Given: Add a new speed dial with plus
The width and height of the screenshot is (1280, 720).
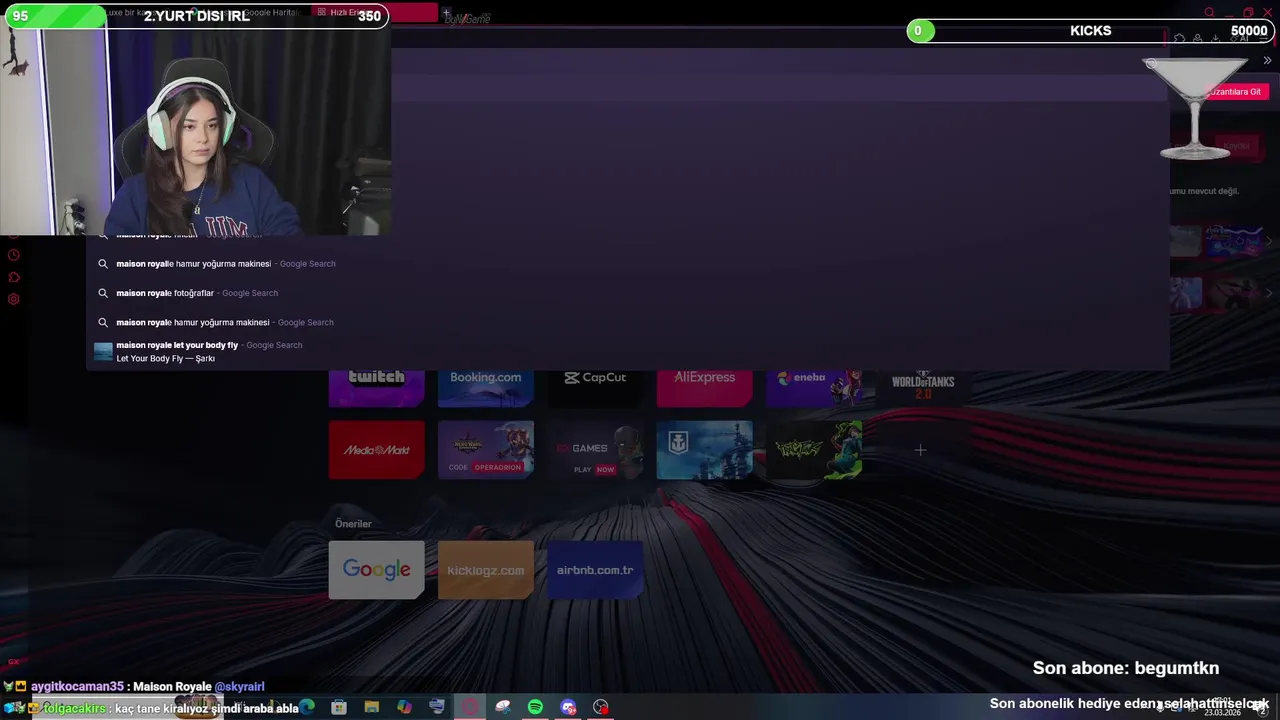Looking at the screenshot, I should coord(920,450).
